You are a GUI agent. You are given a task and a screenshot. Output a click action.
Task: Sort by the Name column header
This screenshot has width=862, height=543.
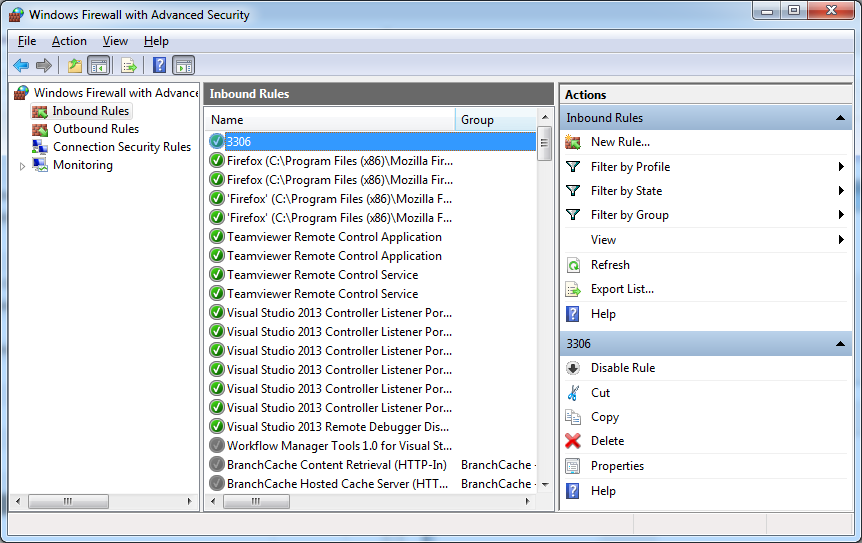[x=330, y=120]
